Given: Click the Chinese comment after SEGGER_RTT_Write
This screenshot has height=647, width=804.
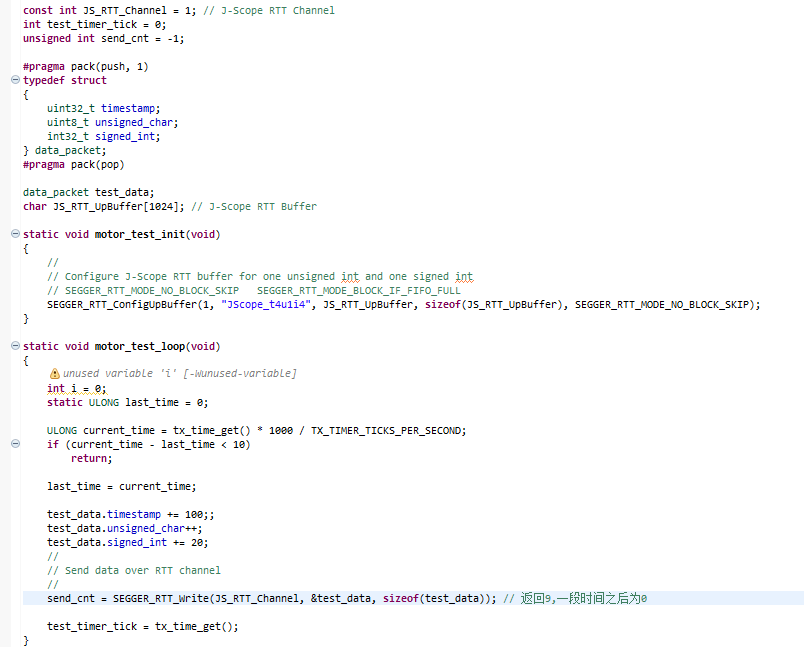Looking at the screenshot, I should coord(583,598).
